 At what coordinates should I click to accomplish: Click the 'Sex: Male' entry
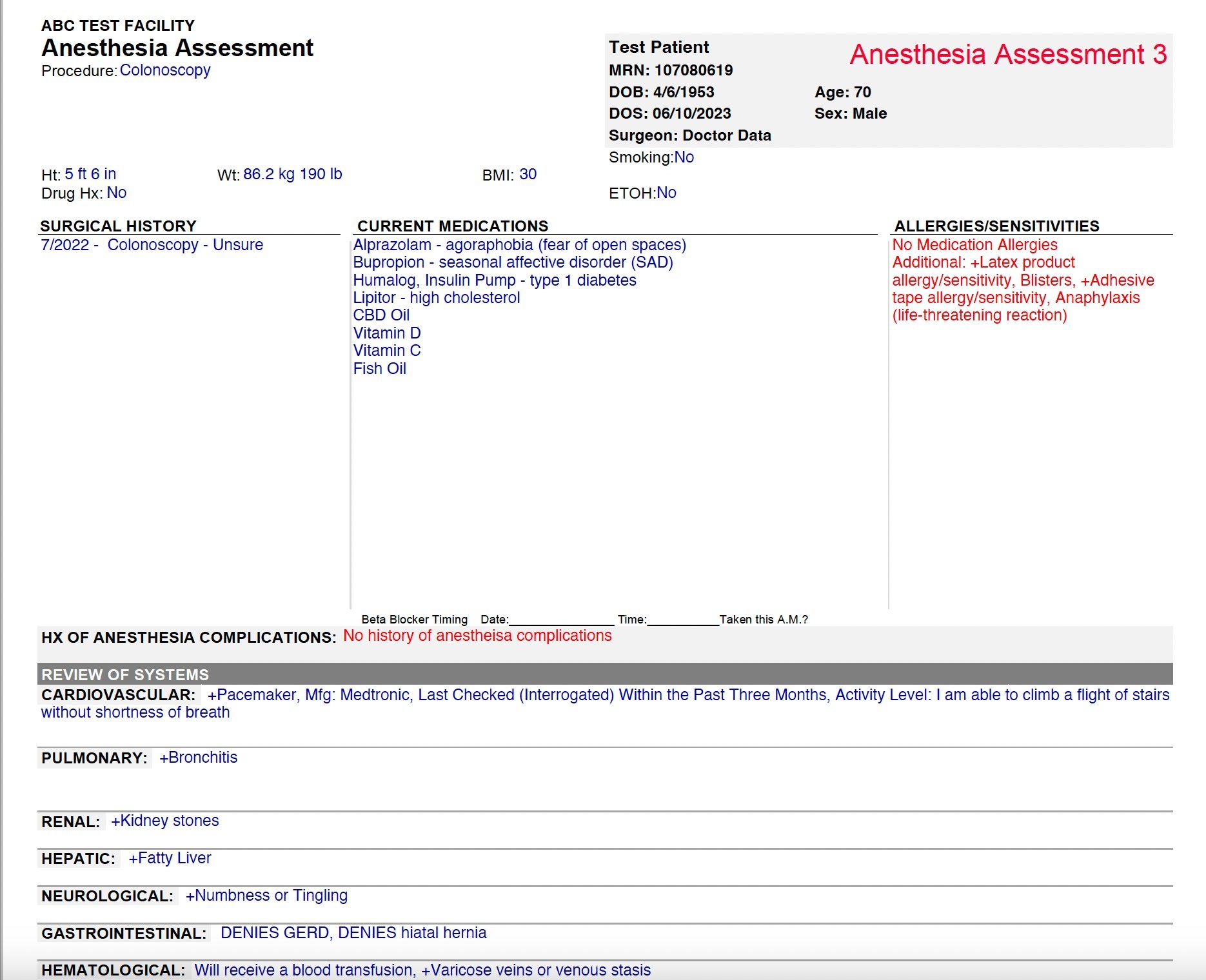(851, 113)
